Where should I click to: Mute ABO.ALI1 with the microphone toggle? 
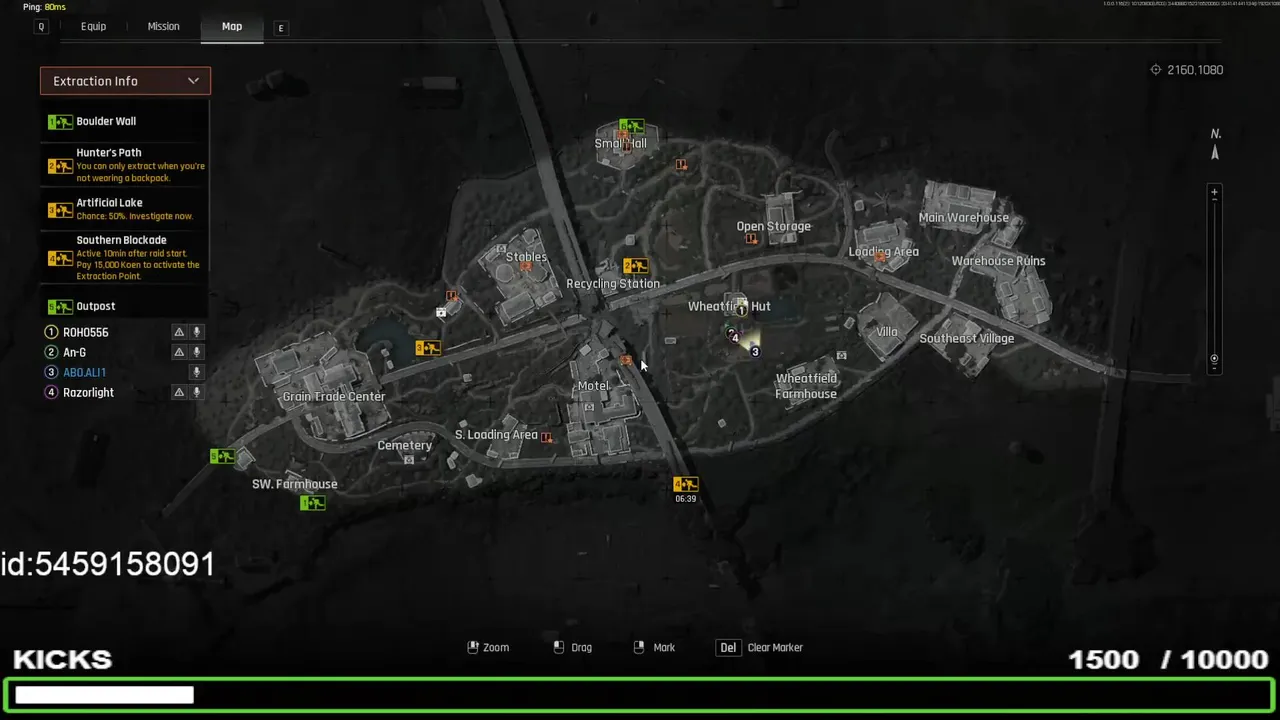pos(196,372)
